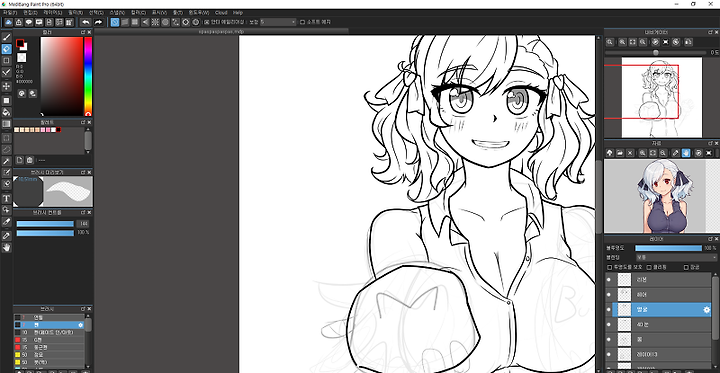Select the Brush tool in left toolbar
The width and height of the screenshot is (720, 373).
pyautogui.click(x=6, y=37)
